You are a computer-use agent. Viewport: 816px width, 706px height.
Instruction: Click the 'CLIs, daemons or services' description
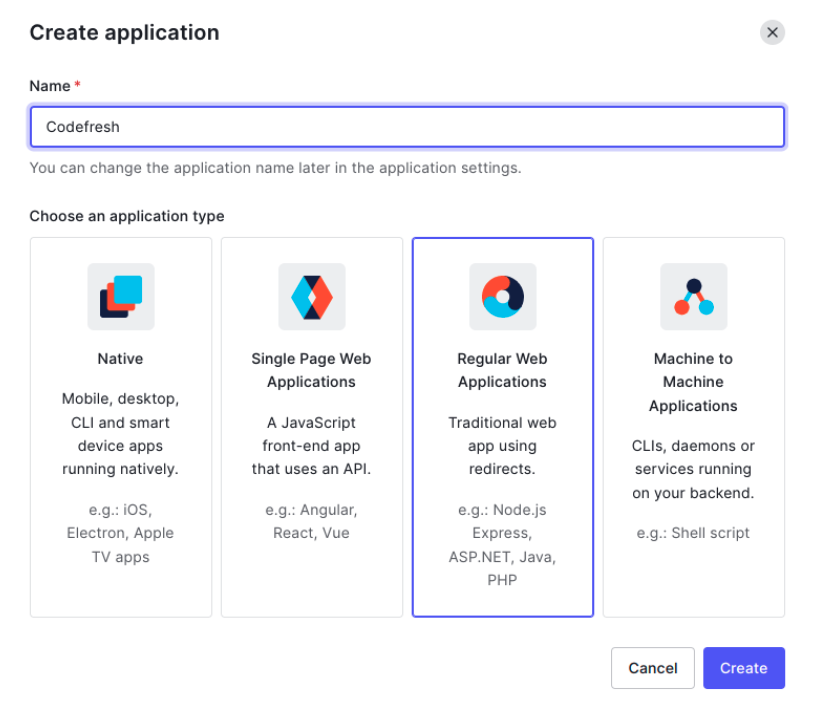pyautogui.click(x=693, y=469)
